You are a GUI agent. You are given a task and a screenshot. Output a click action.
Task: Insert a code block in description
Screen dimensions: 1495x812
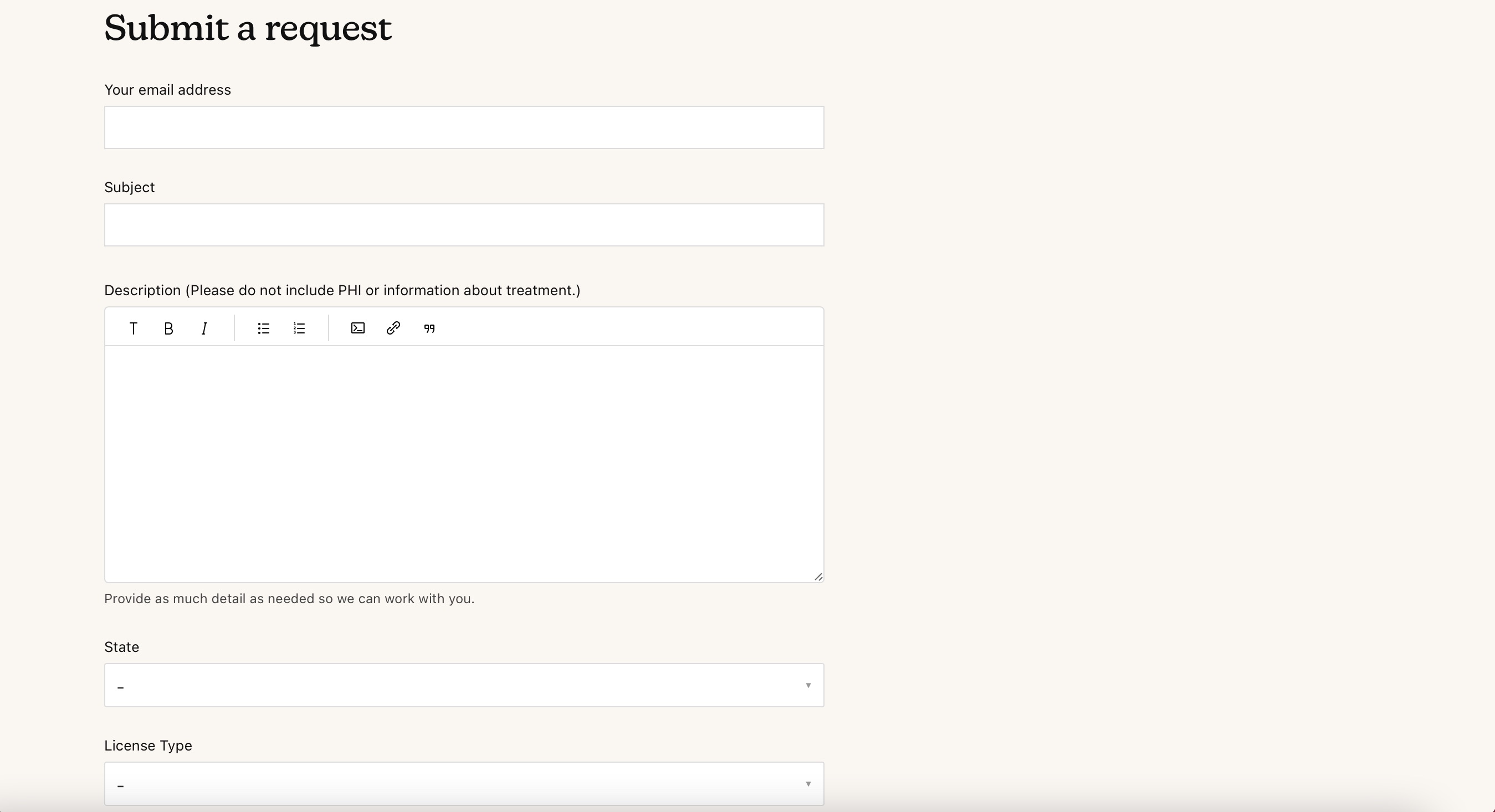coord(357,328)
